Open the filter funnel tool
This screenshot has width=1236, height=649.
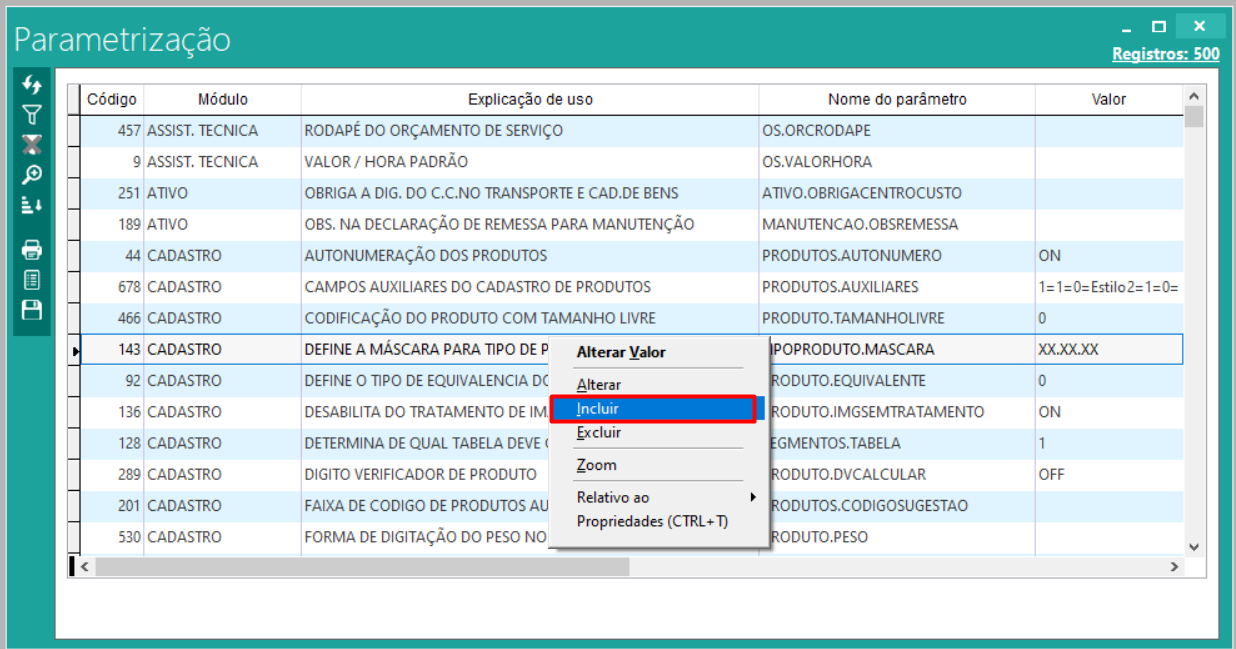(x=32, y=115)
